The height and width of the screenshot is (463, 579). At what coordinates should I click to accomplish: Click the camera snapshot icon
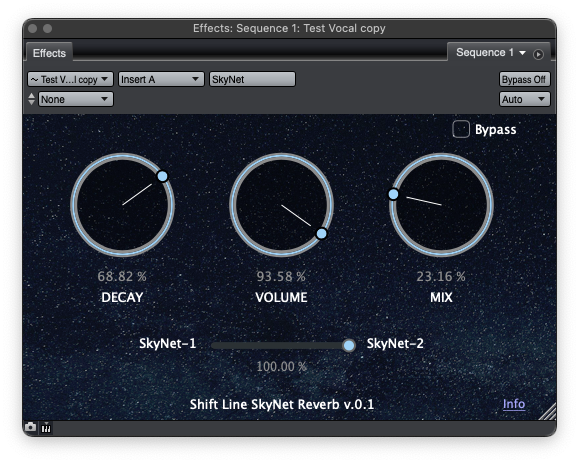click(x=30, y=428)
